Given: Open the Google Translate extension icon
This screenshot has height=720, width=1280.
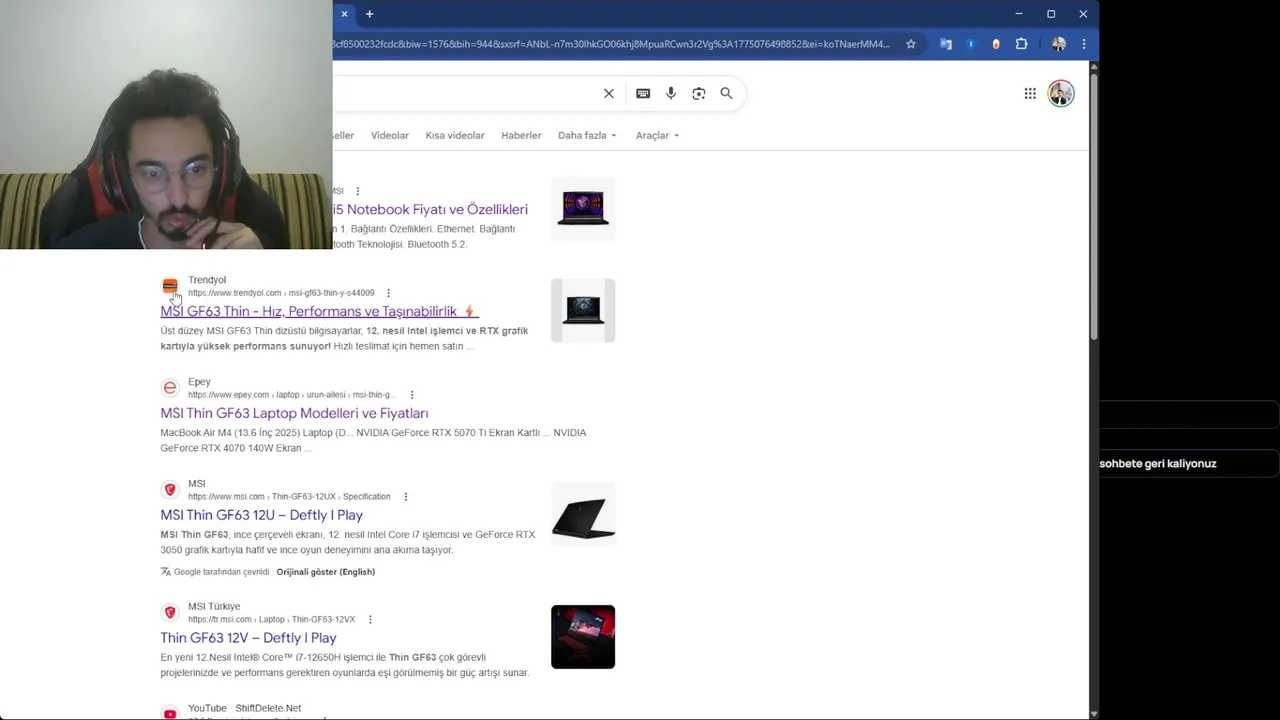Looking at the screenshot, I should pyautogui.click(x=945, y=44).
